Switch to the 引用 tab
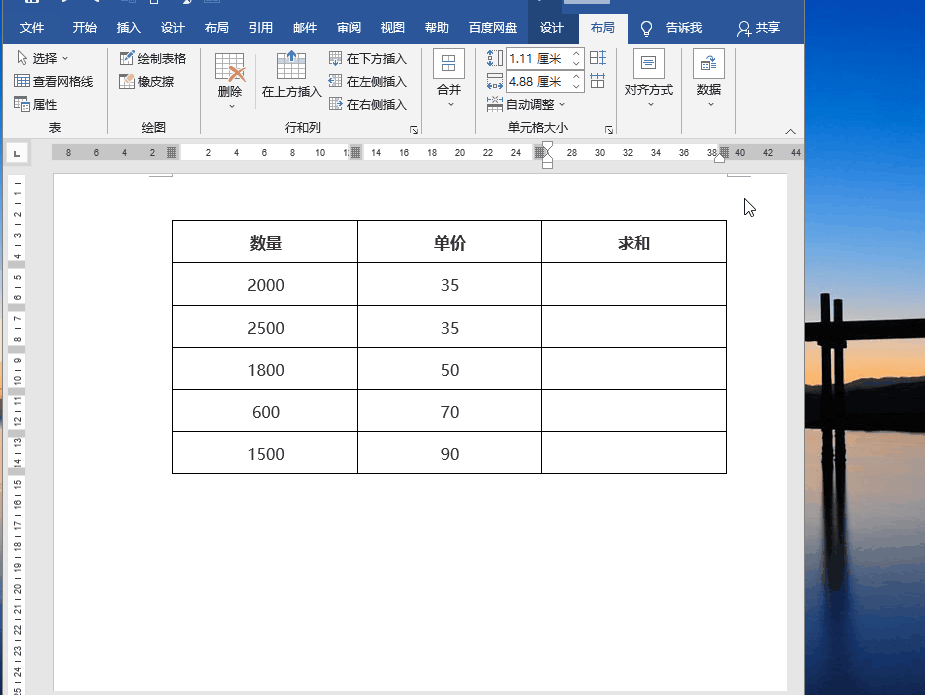The height and width of the screenshot is (695, 925). [x=261, y=28]
